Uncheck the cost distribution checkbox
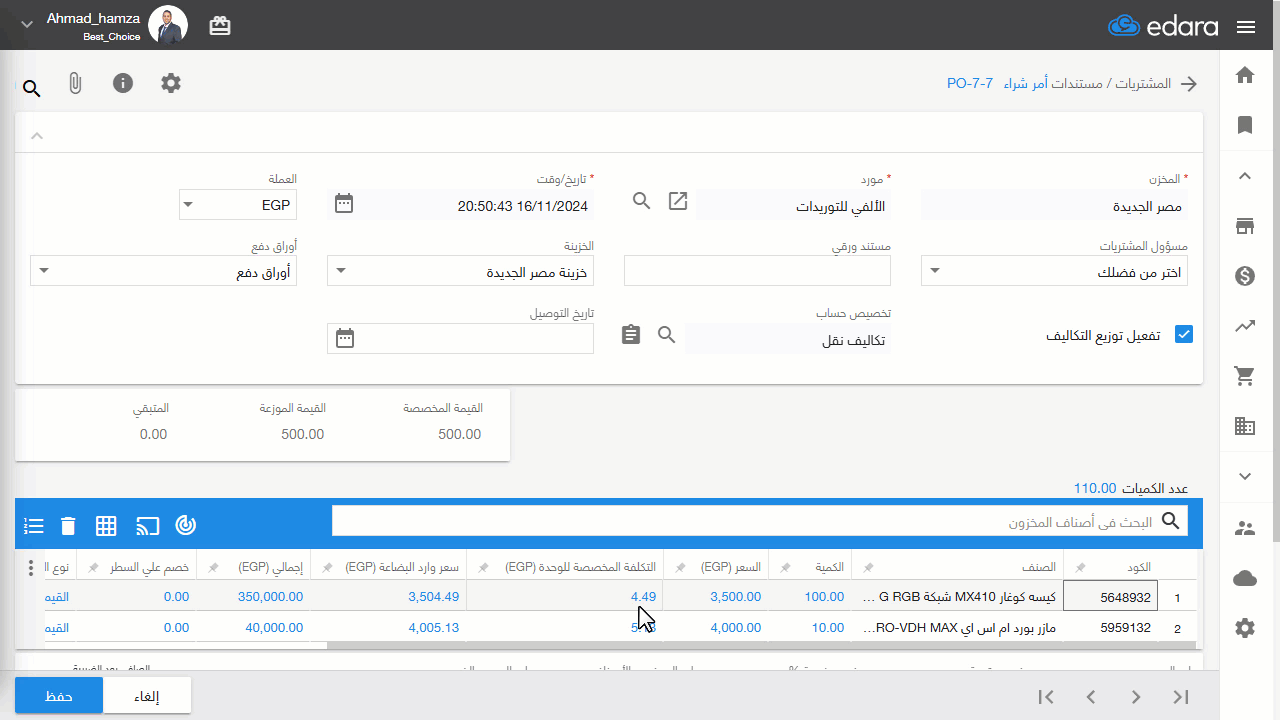 pyautogui.click(x=1184, y=335)
